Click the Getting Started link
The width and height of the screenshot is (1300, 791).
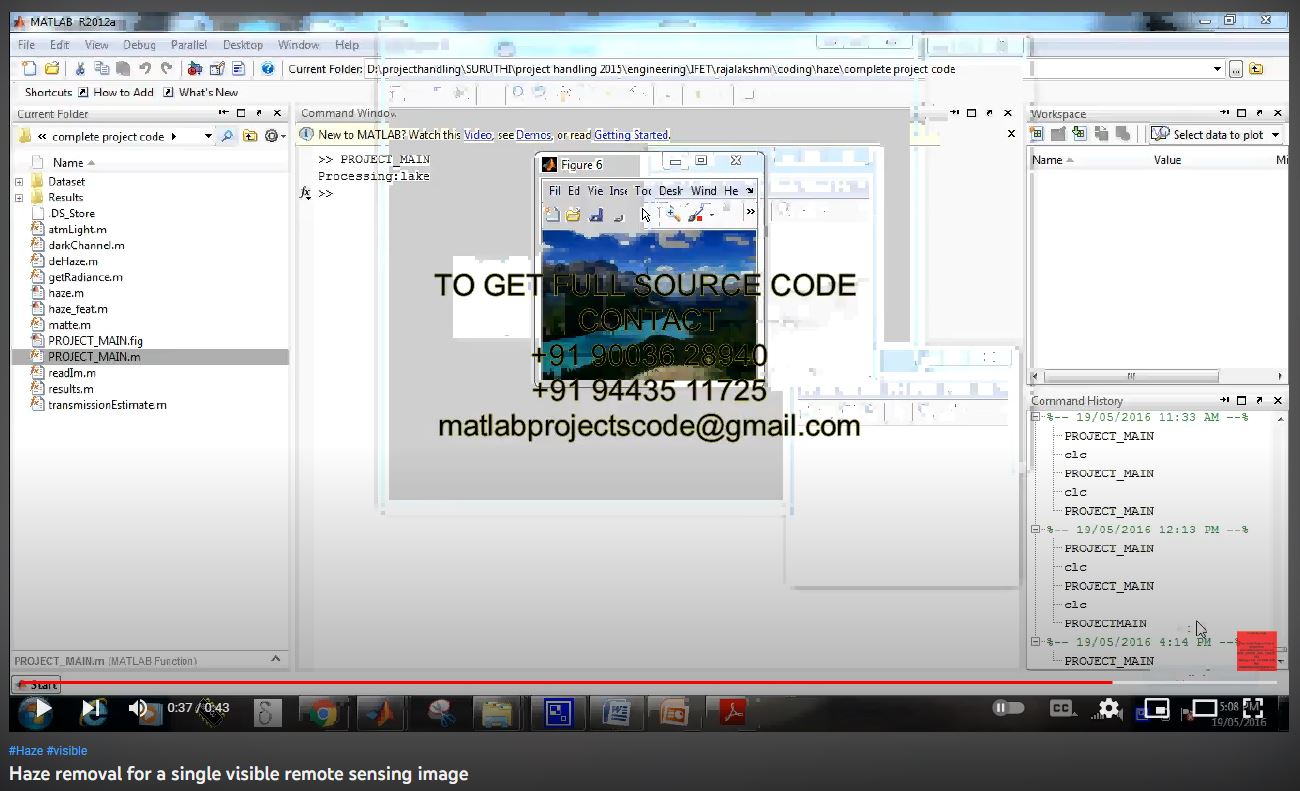(x=630, y=135)
